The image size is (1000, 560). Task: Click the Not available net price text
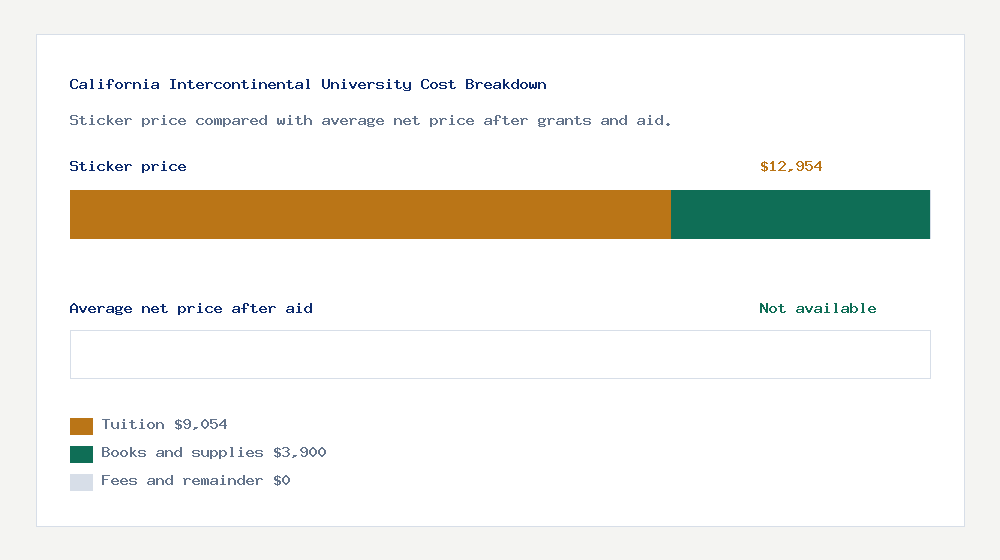point(818,309)
